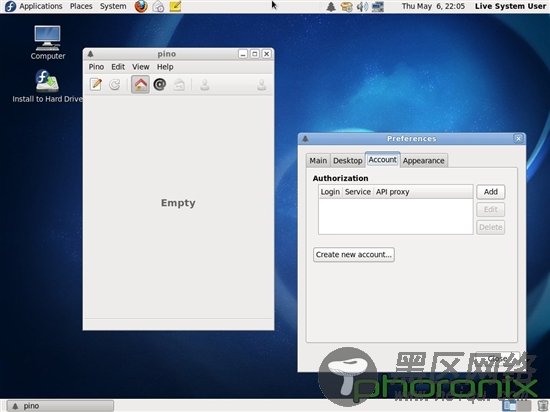Click the API proxy column header

click(423, 192)
